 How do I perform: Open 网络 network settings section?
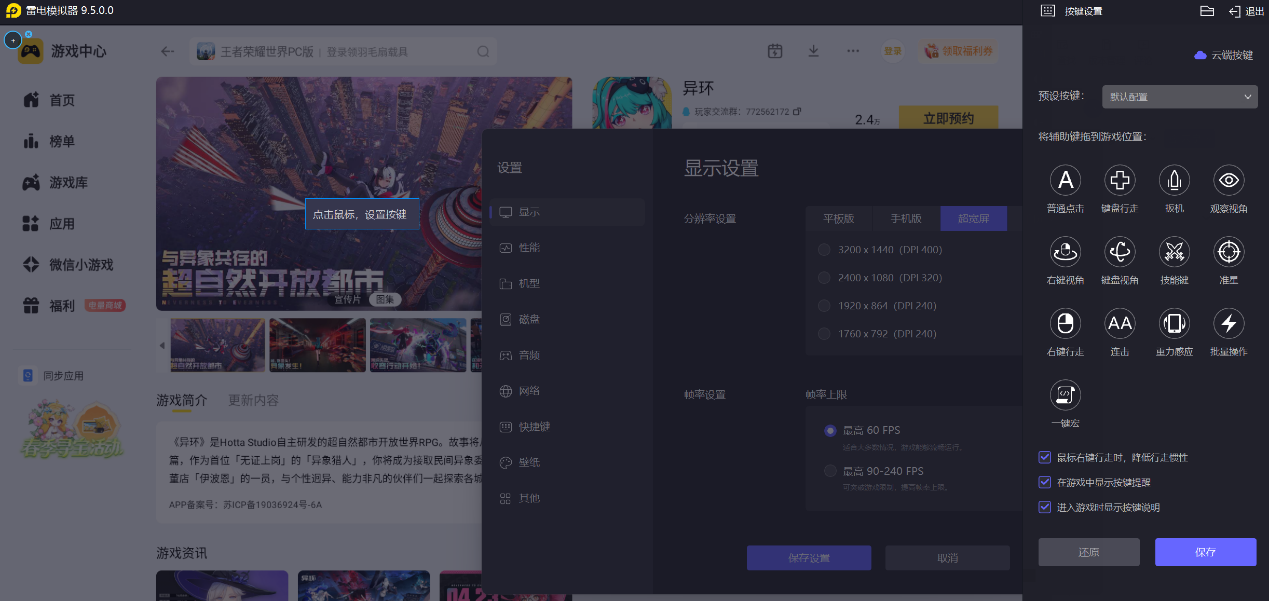pos(569,391)
